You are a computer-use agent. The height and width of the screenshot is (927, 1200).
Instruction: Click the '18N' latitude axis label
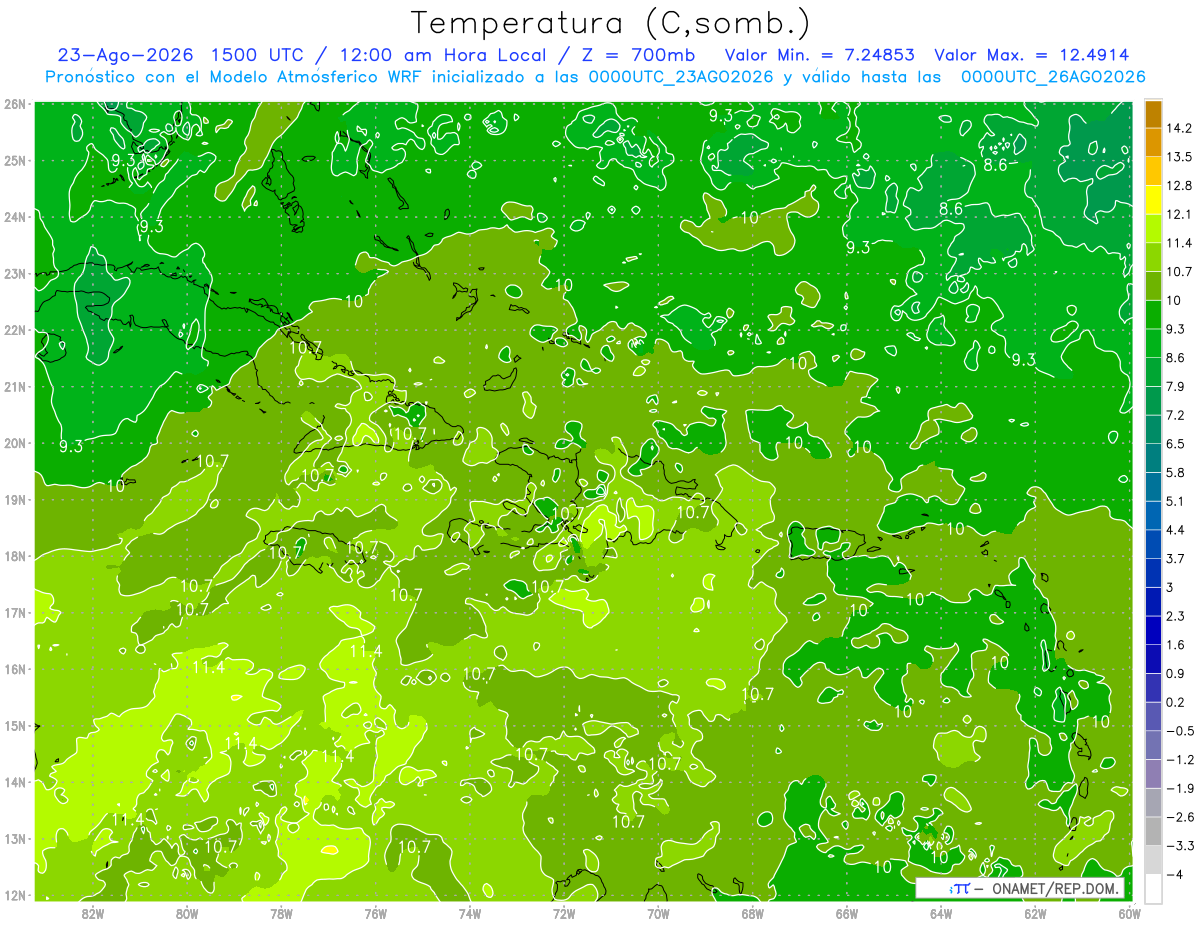(x=14, y=556)
